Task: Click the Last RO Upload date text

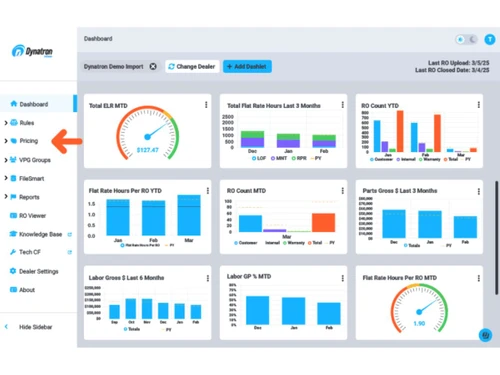Action: (459, 63)
